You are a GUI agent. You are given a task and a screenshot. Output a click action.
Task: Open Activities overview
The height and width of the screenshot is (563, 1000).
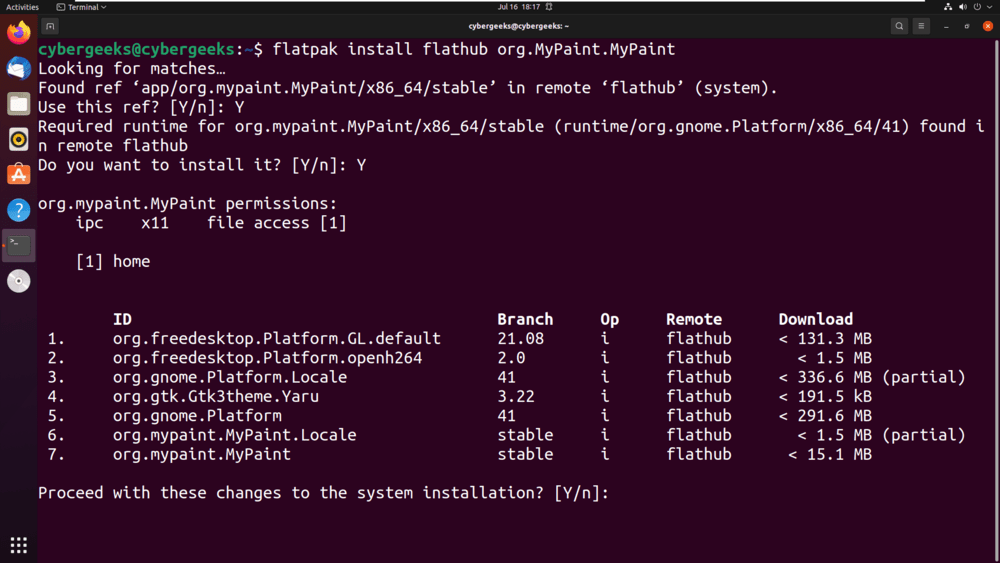click(x=22, y=7)
